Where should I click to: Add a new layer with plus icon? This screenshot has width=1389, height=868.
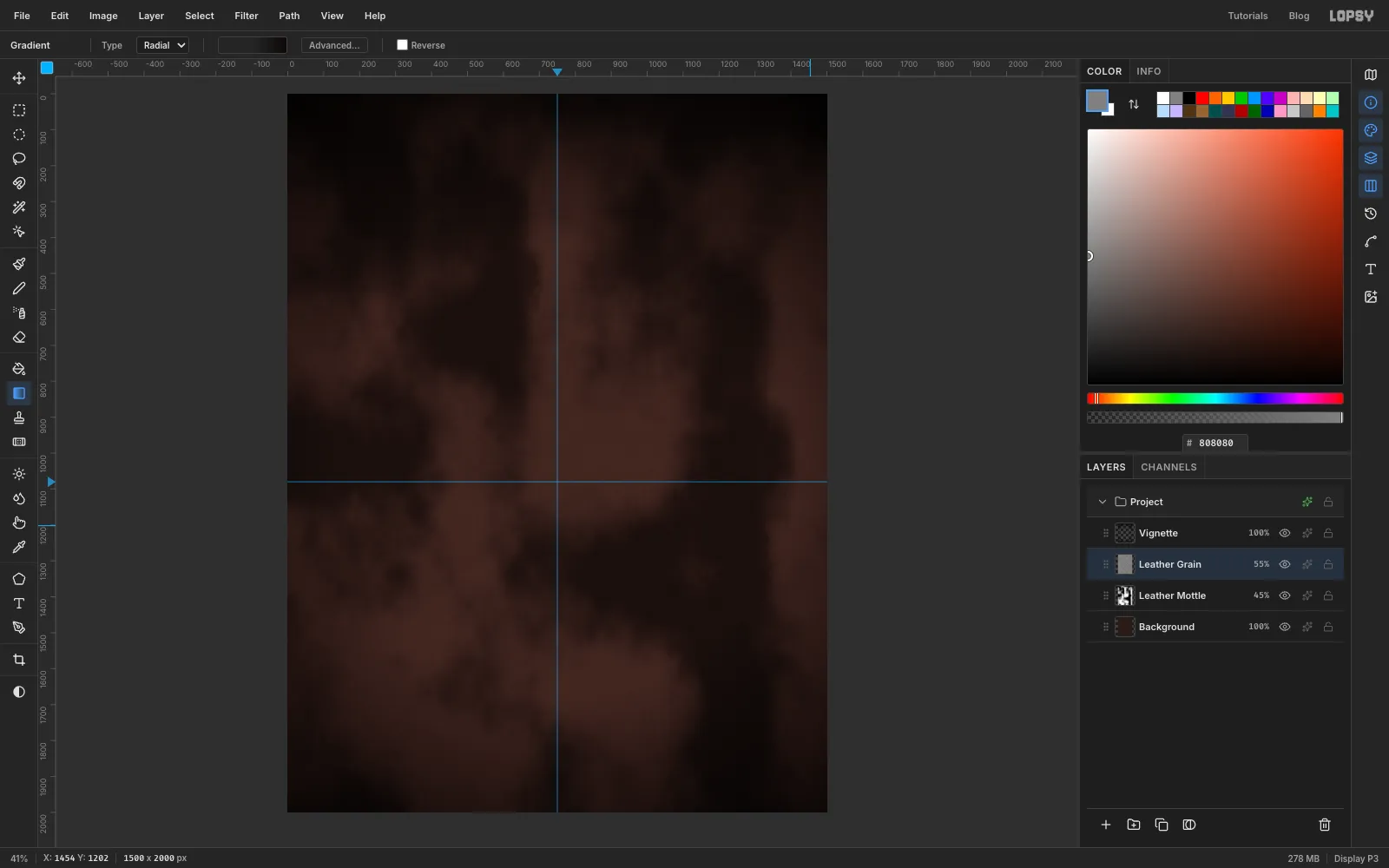point(1106,825)
